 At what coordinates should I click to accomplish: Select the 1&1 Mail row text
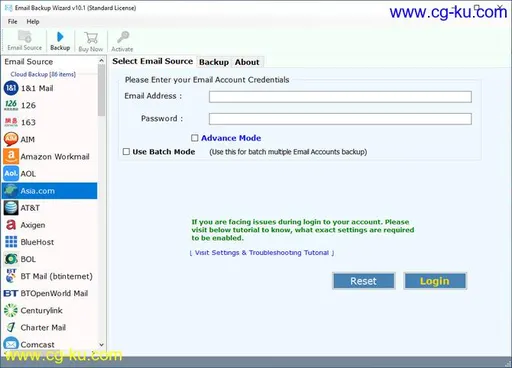(x=37, y=88)
